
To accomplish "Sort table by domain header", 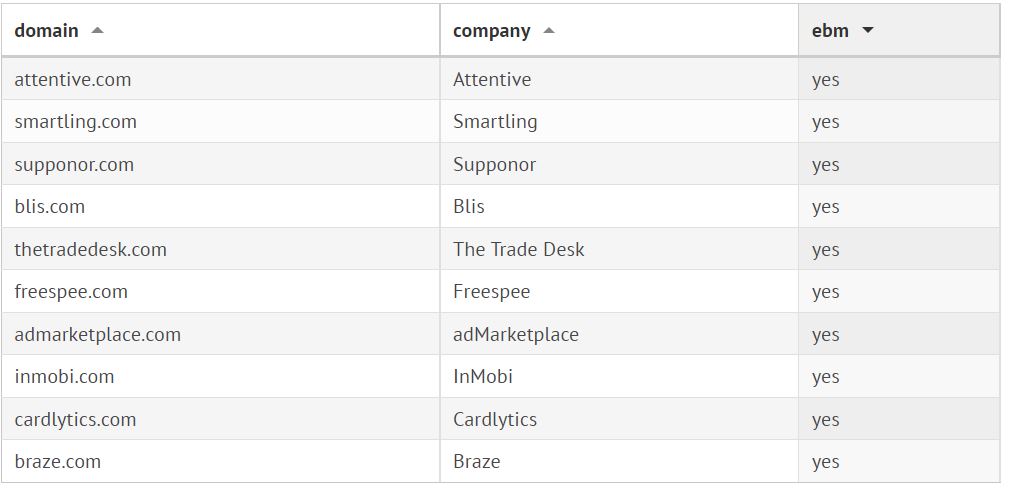I will pyautogui.click(x=47, y=31).
